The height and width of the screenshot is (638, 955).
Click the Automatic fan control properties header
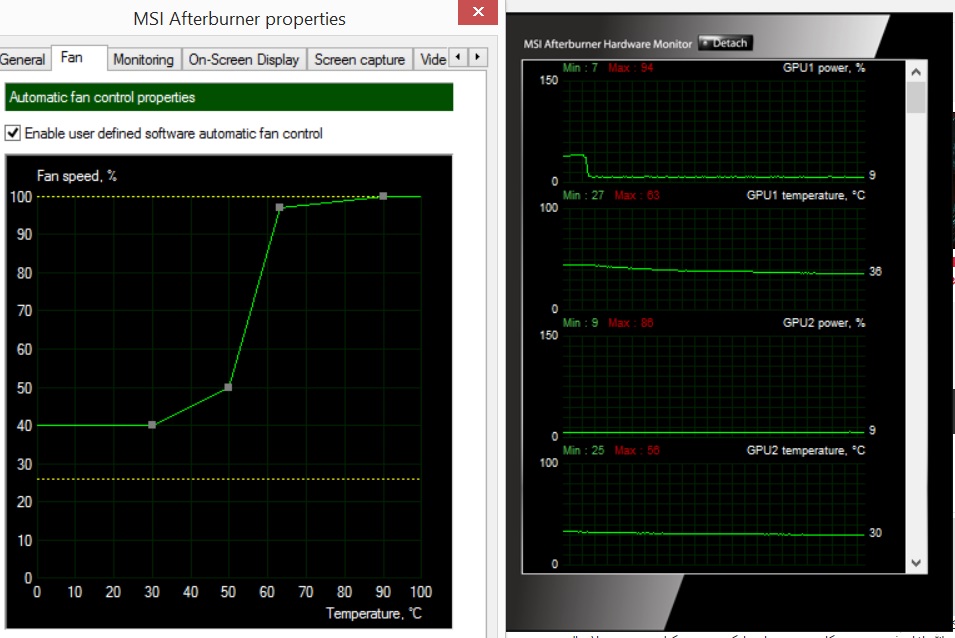(x=229, y=97)
